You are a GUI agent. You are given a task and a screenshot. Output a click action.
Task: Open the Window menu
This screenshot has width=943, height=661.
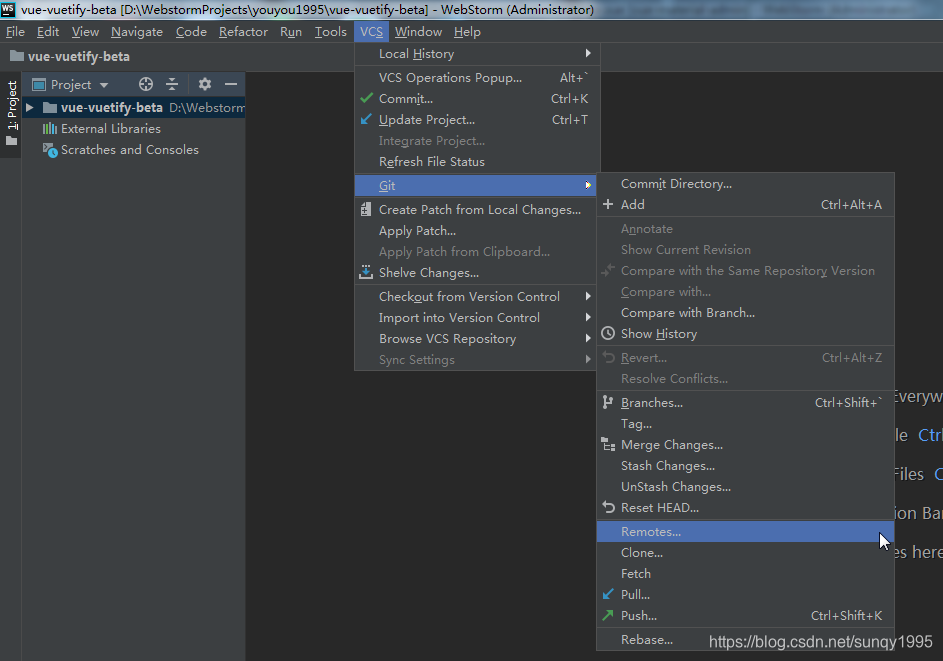(x=419, y=32)
